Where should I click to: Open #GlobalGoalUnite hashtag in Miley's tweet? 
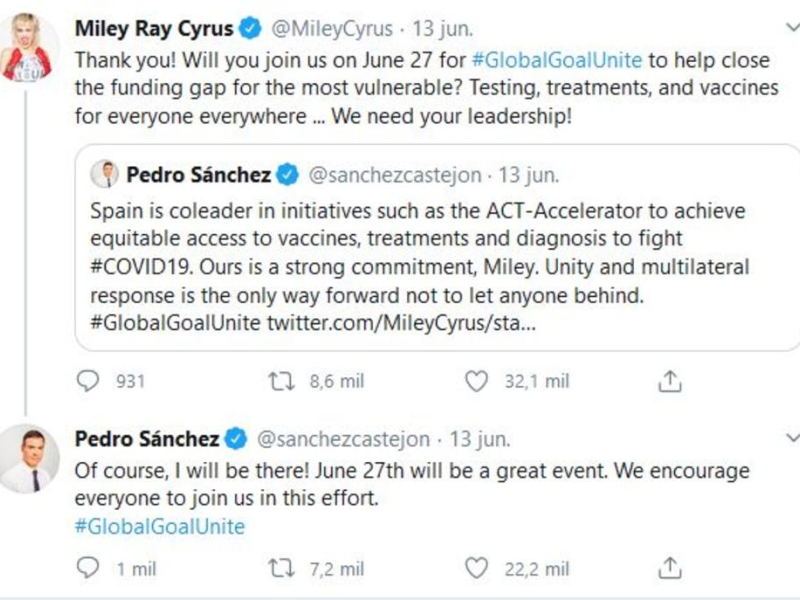tap(546, 59)
